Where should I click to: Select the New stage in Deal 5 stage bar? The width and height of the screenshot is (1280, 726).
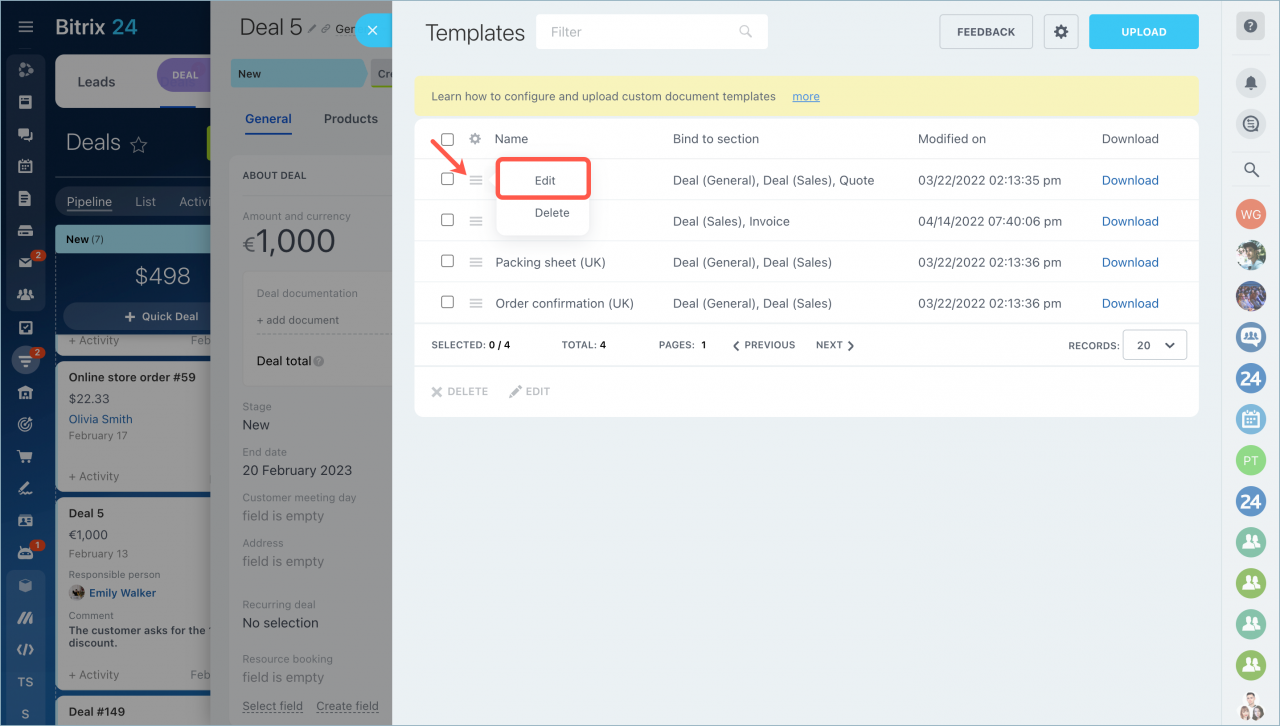coord(297,74)
